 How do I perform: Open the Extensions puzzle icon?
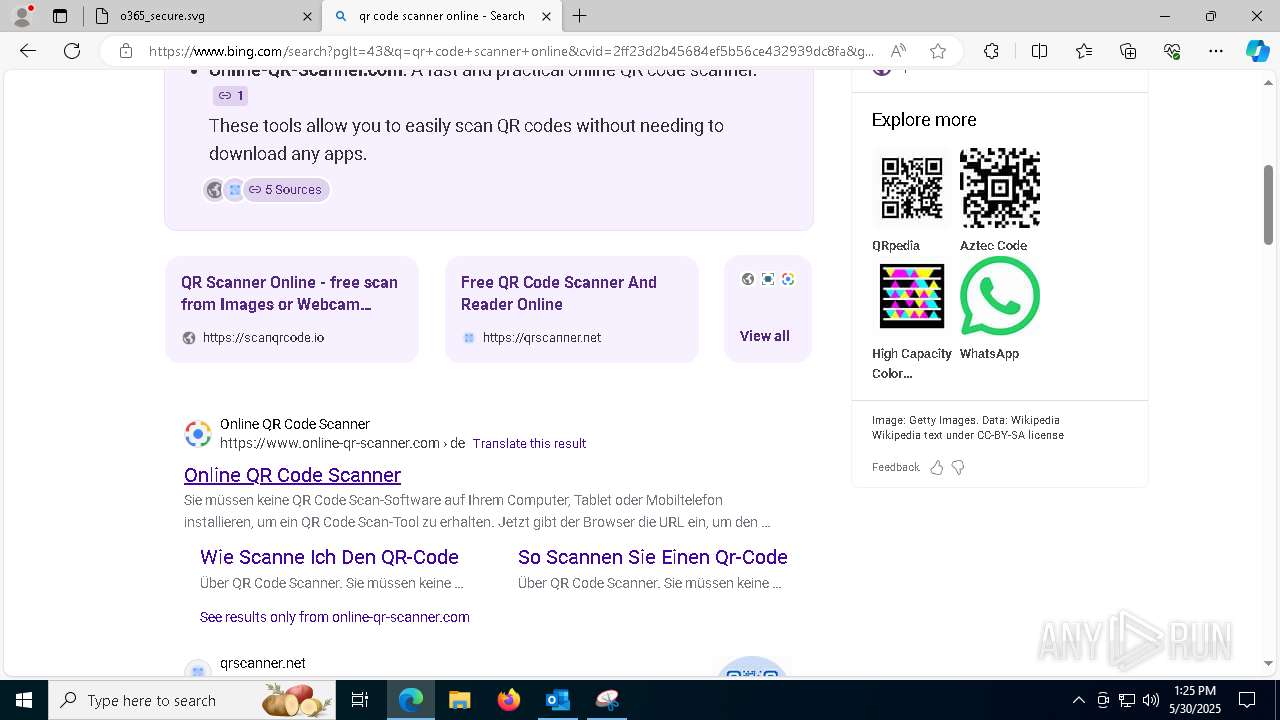(x=991, y=51)
